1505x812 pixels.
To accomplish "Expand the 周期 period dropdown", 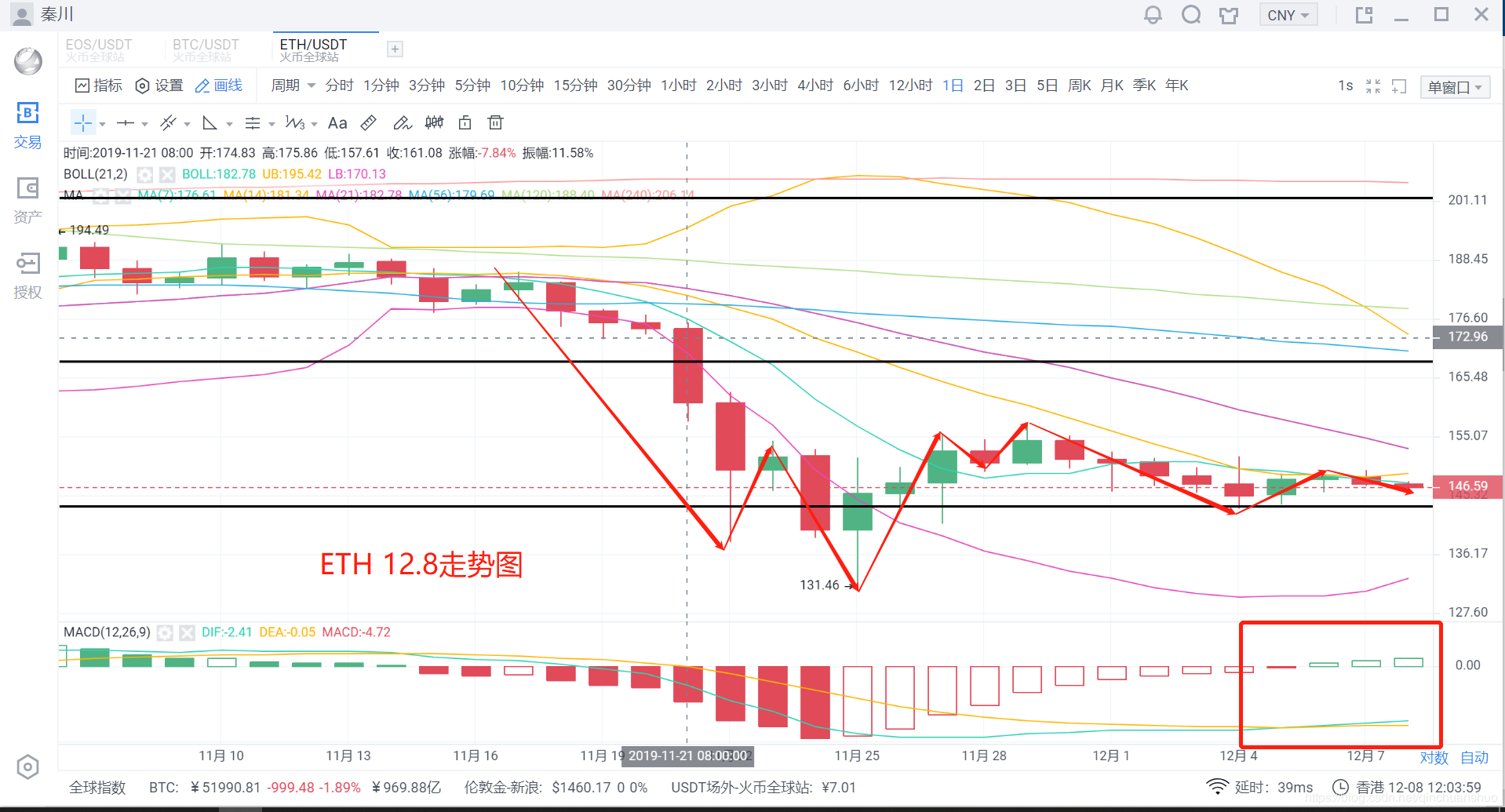I will click(293, 86).
